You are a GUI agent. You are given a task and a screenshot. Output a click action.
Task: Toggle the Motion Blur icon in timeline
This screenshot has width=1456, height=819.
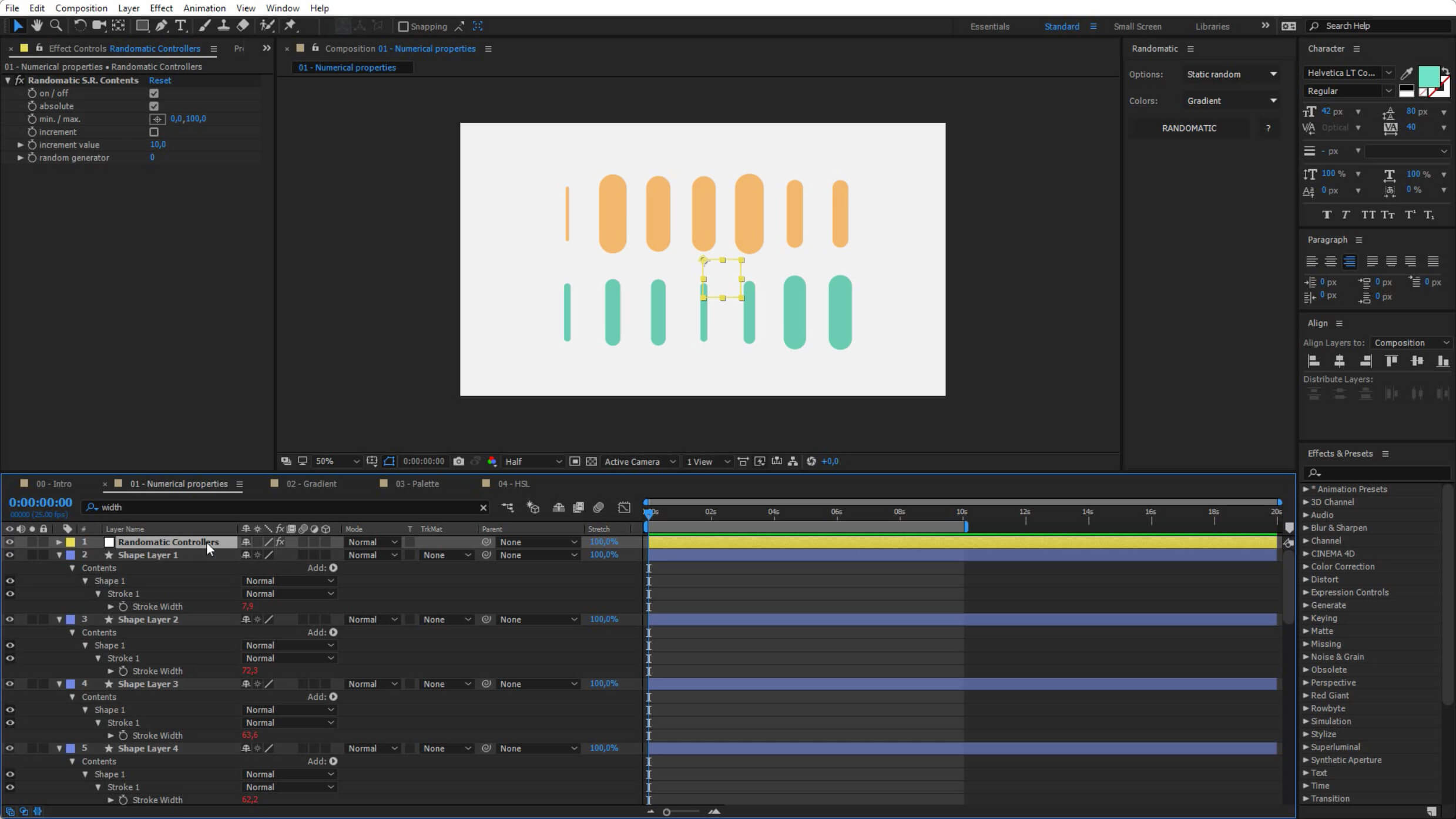[599, 508]
